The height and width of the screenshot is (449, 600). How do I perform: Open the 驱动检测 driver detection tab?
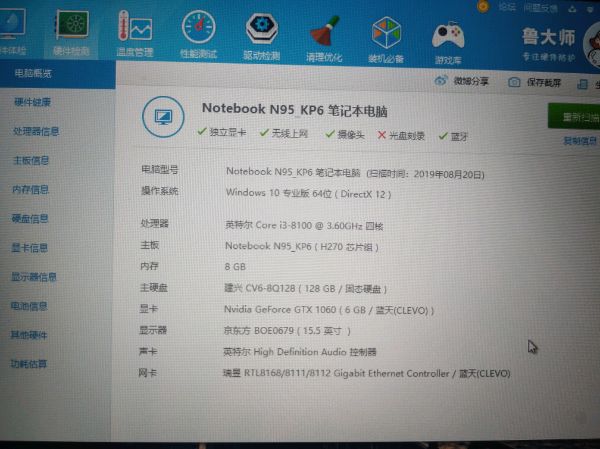coord(262,37)
